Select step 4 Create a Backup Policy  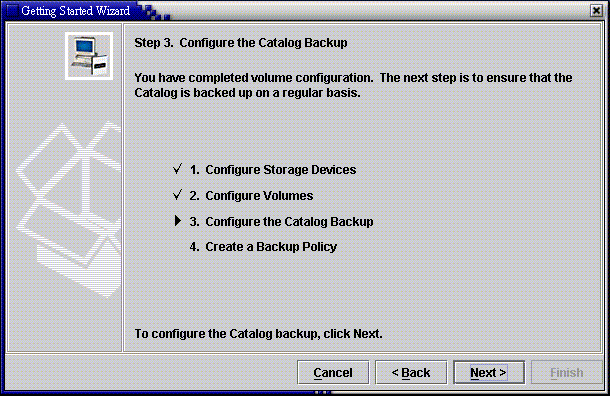263,247
